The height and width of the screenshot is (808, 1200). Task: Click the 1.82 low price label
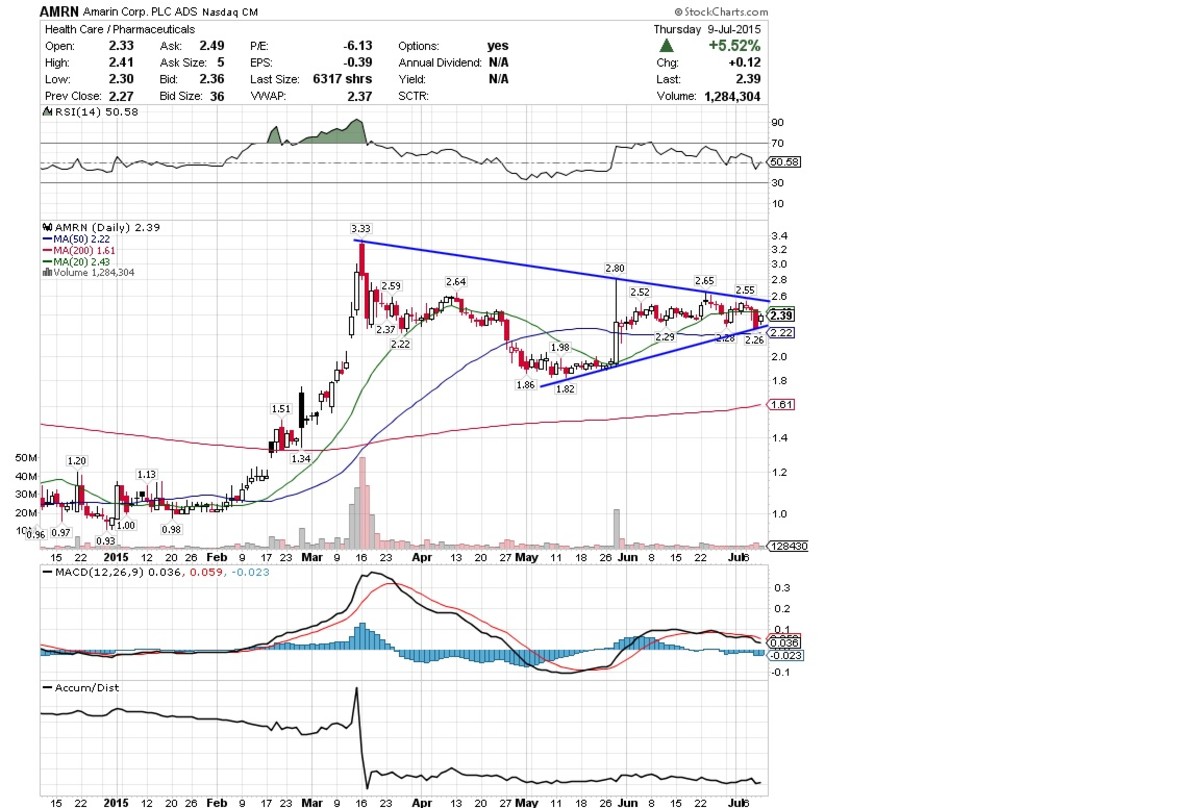coord(564,390)
